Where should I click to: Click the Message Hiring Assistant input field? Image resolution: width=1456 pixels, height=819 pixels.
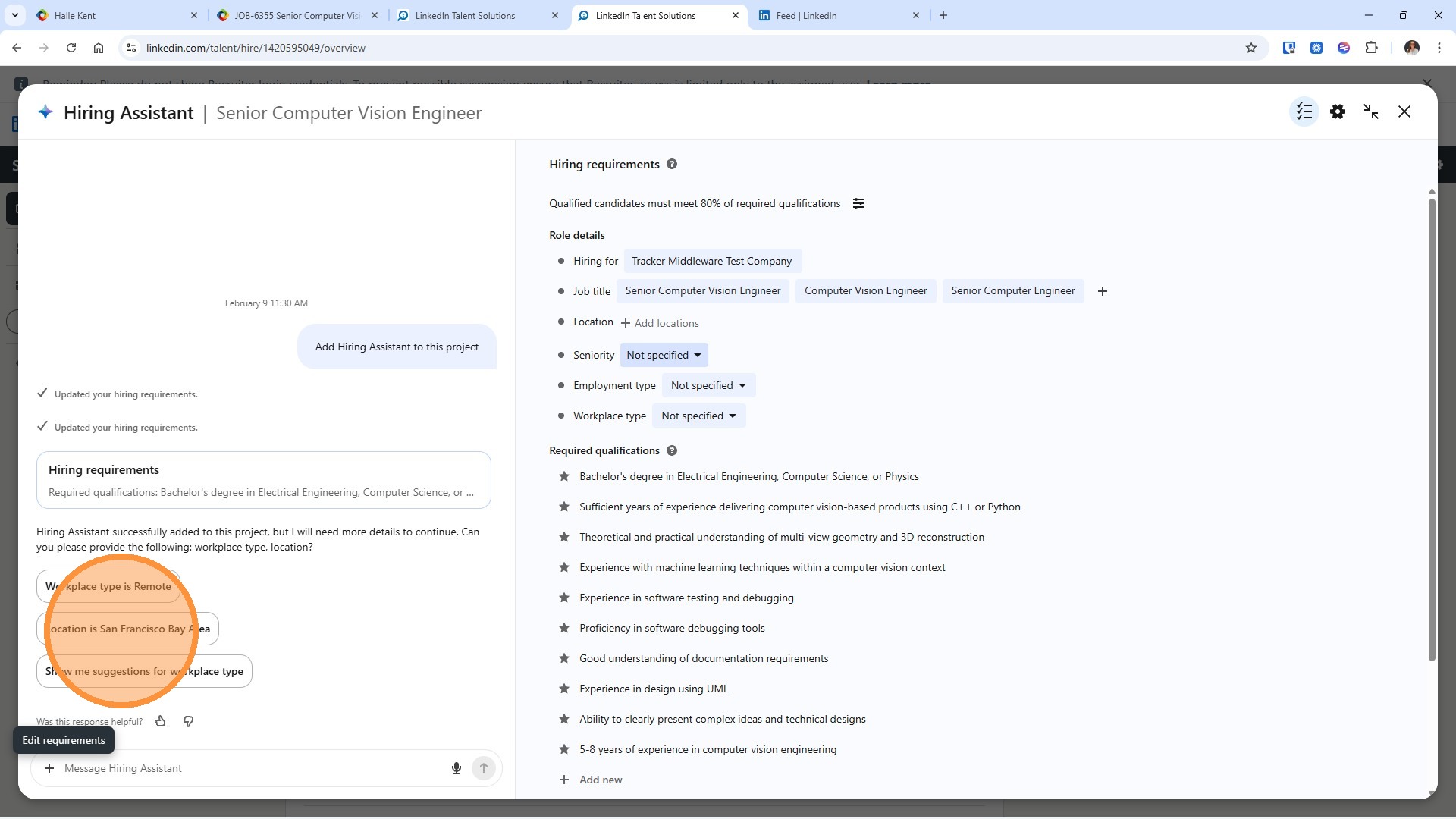pos(250,768)
